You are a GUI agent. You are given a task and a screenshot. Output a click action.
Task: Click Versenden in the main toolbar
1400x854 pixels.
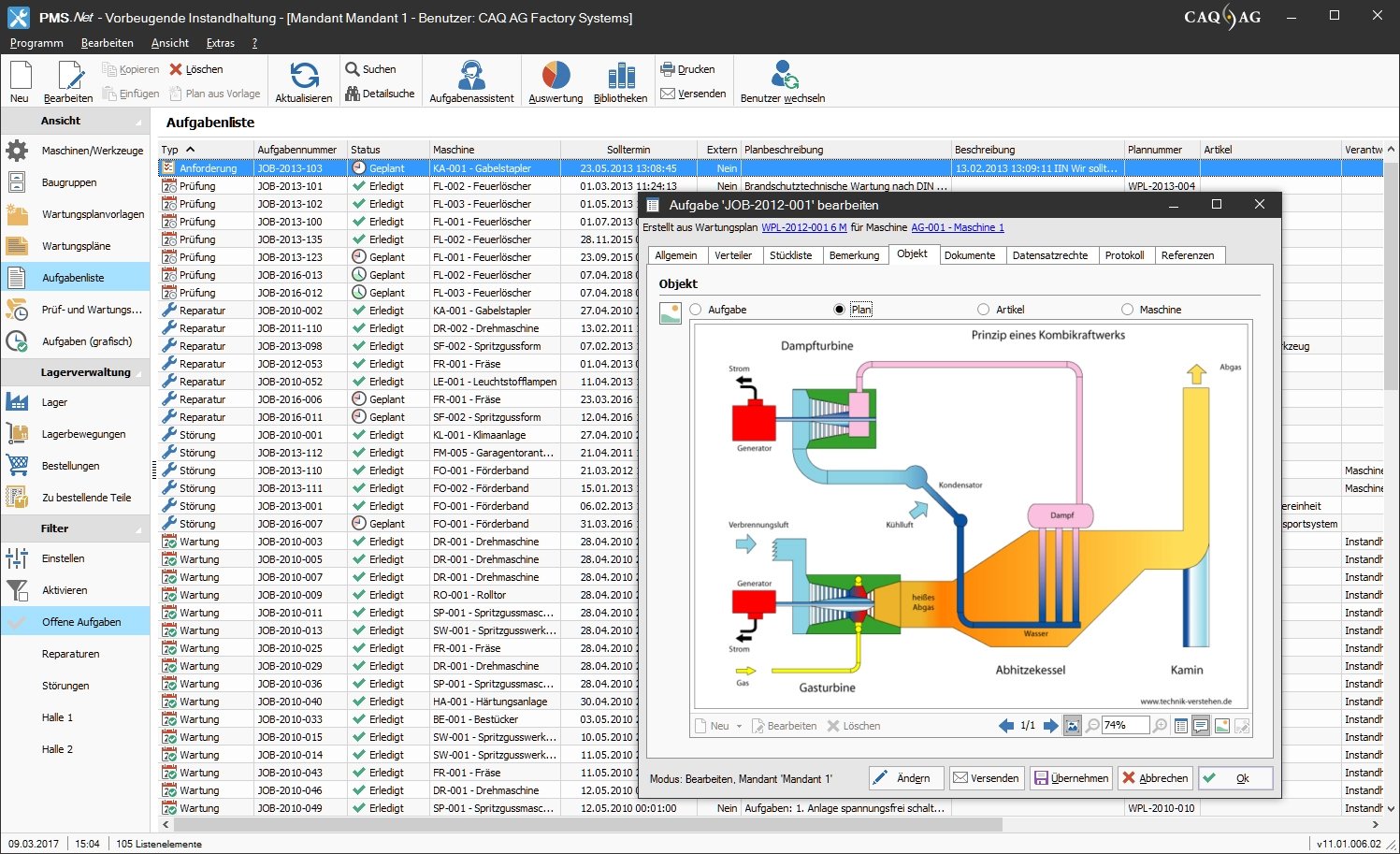click(x=693, y=94)
